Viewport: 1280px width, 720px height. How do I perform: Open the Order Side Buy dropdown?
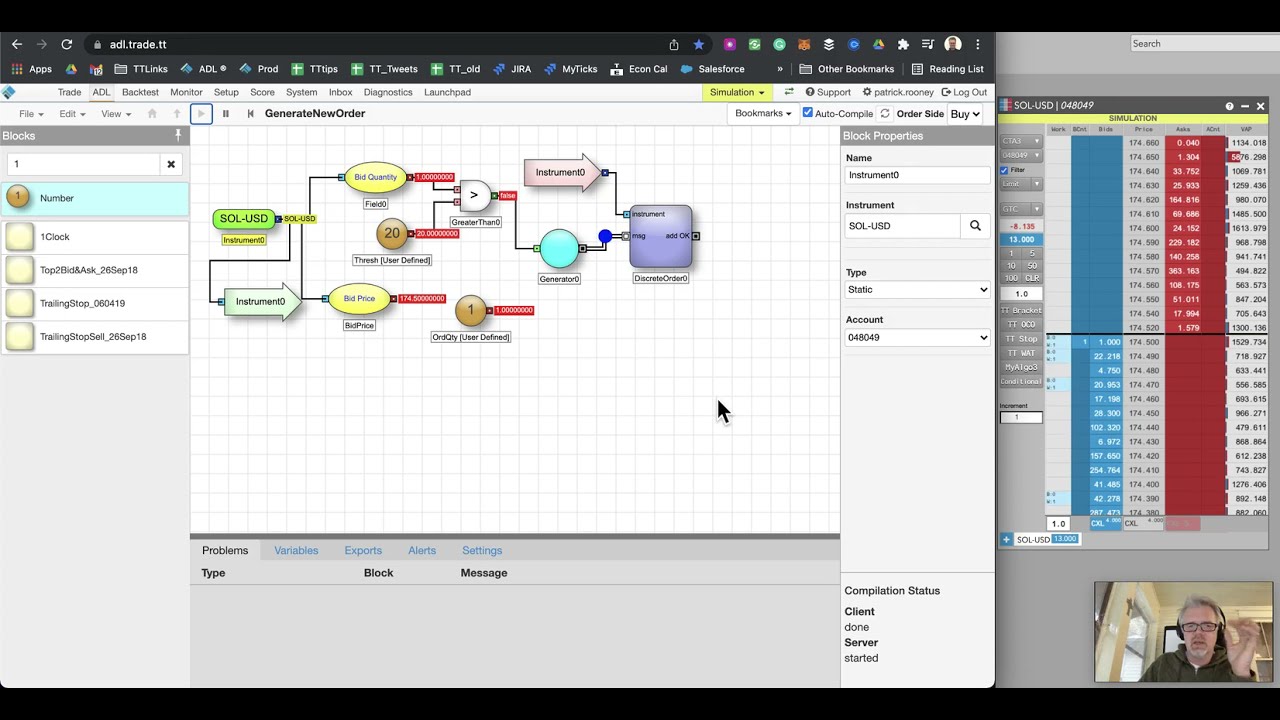[x=965, y=114]
